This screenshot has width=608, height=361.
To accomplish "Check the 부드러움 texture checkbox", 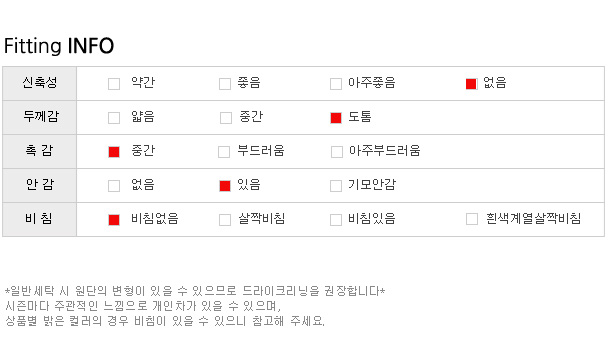I will point(224,152).
